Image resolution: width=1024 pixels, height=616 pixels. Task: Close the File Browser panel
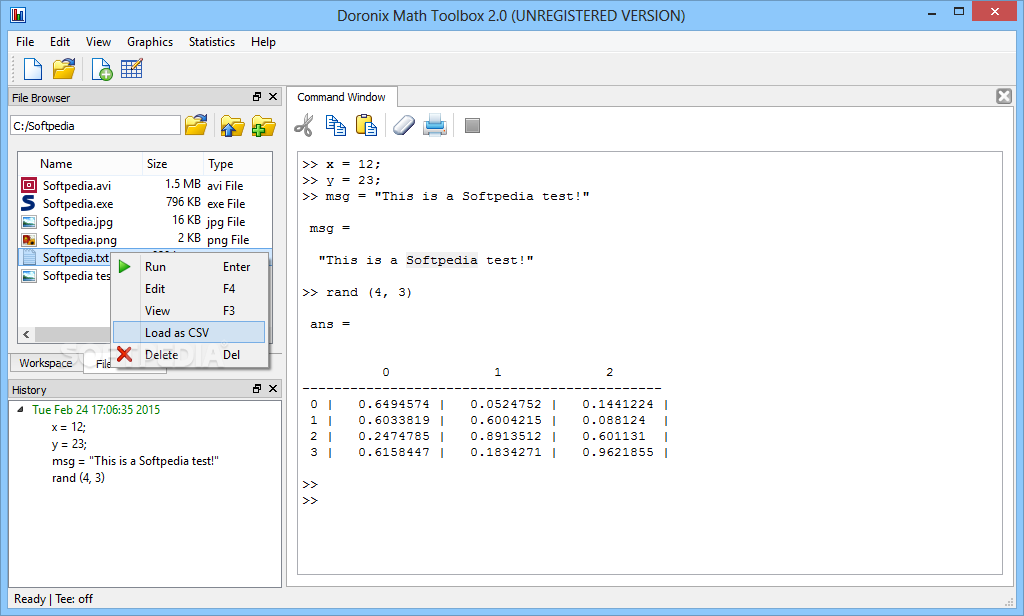273,97
